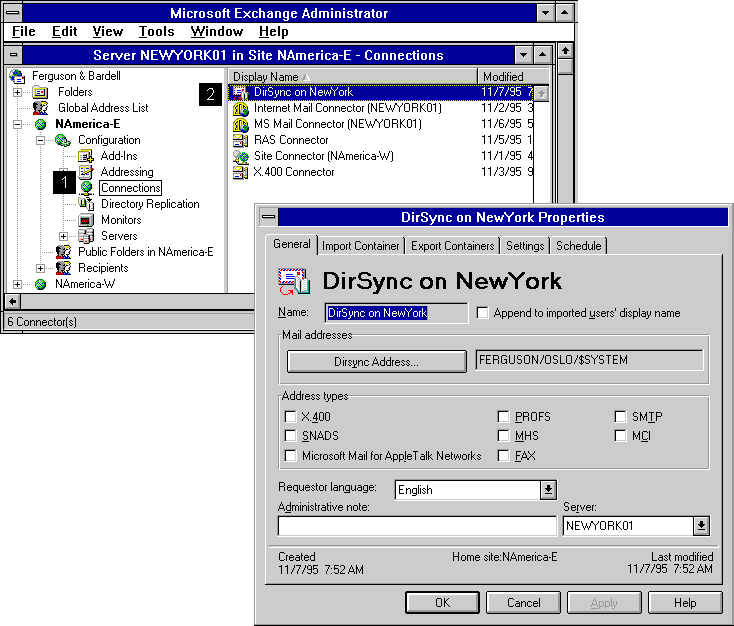This screenshot has width=734, height=626.
Task: Click the DirSync on NewYork list icon
Action: click(241, 93)
